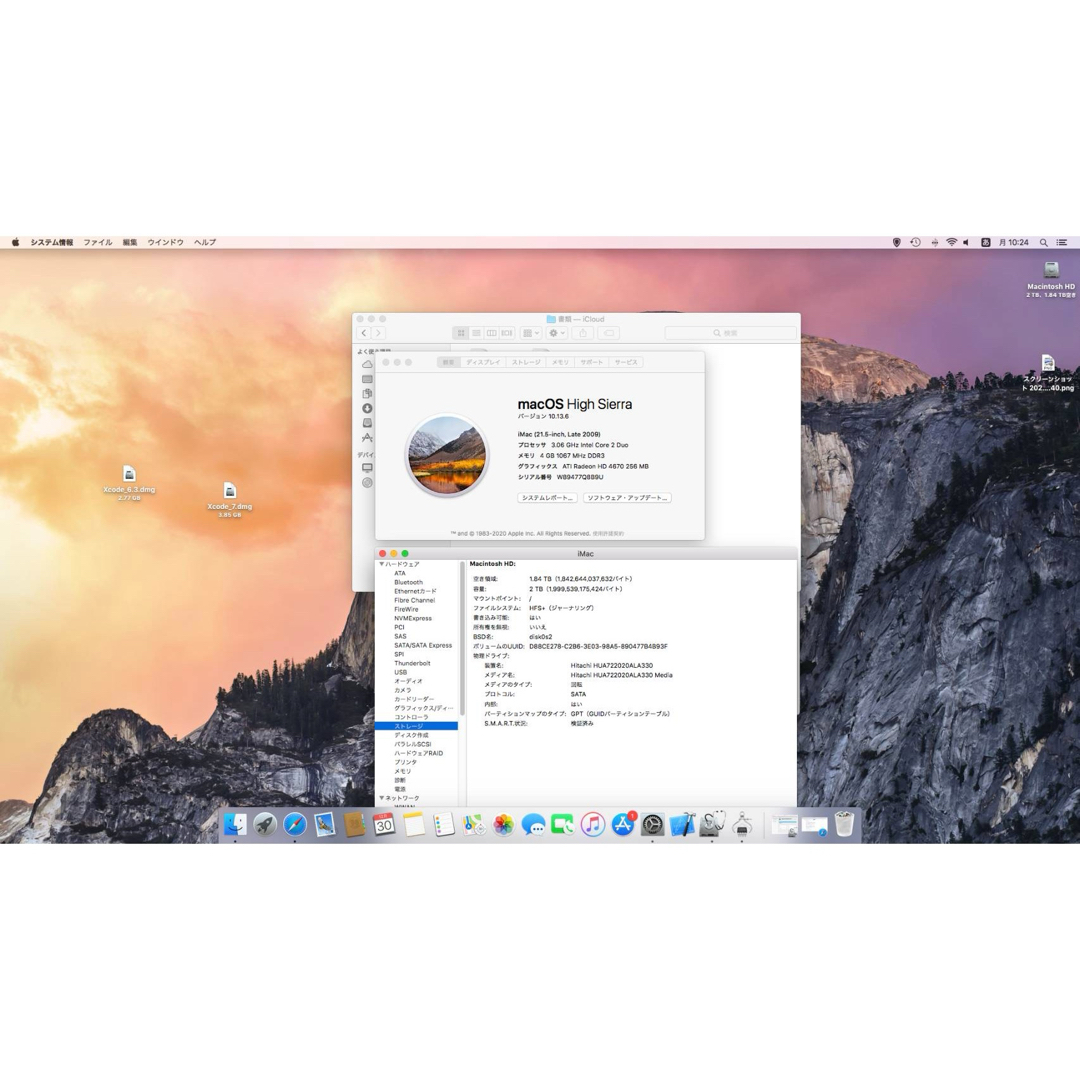Collapse the ネットワーク section triangle
Viewport: 1080px width, 1080px height.
[382, 798]
